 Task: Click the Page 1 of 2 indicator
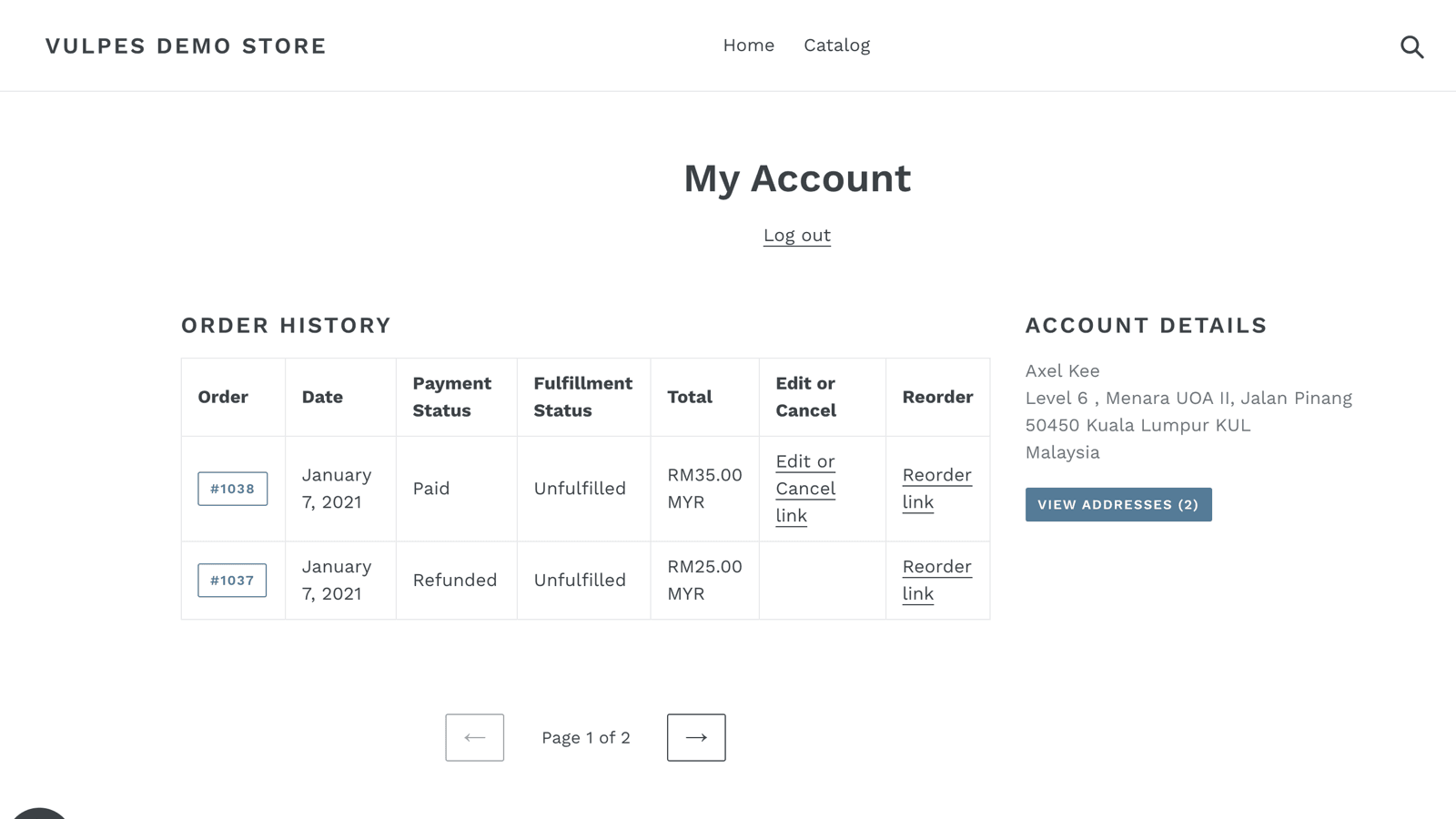[585, 738]
